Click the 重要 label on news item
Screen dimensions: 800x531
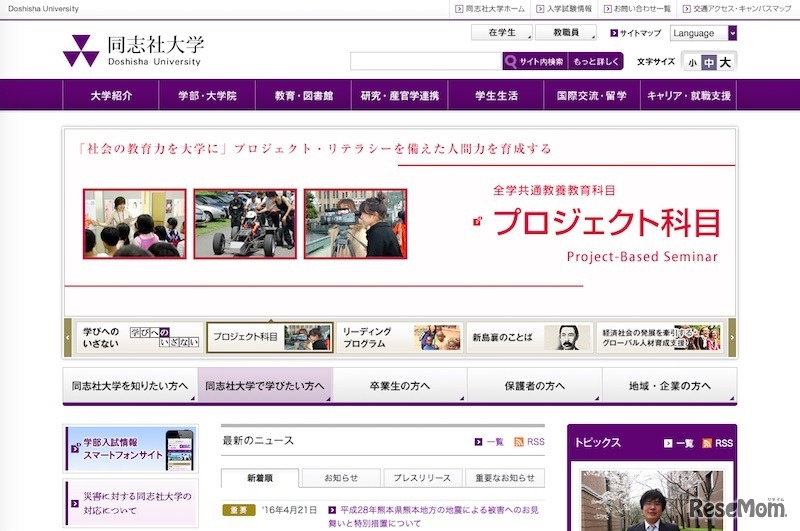(x=239, y=510)
